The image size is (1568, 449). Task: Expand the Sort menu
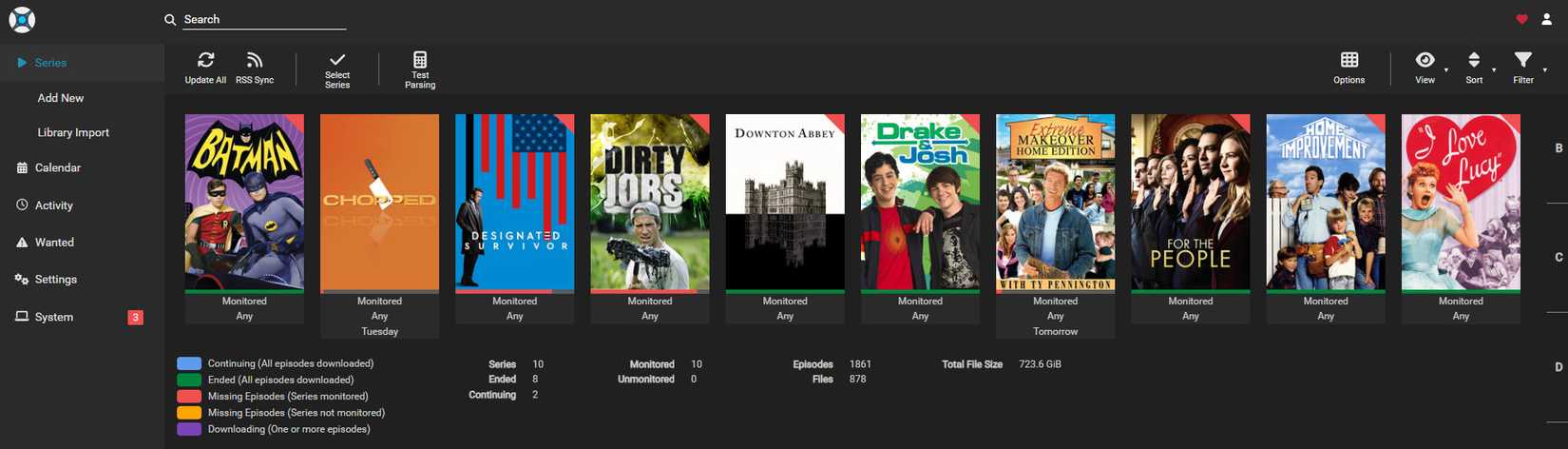click(1474, 61)
